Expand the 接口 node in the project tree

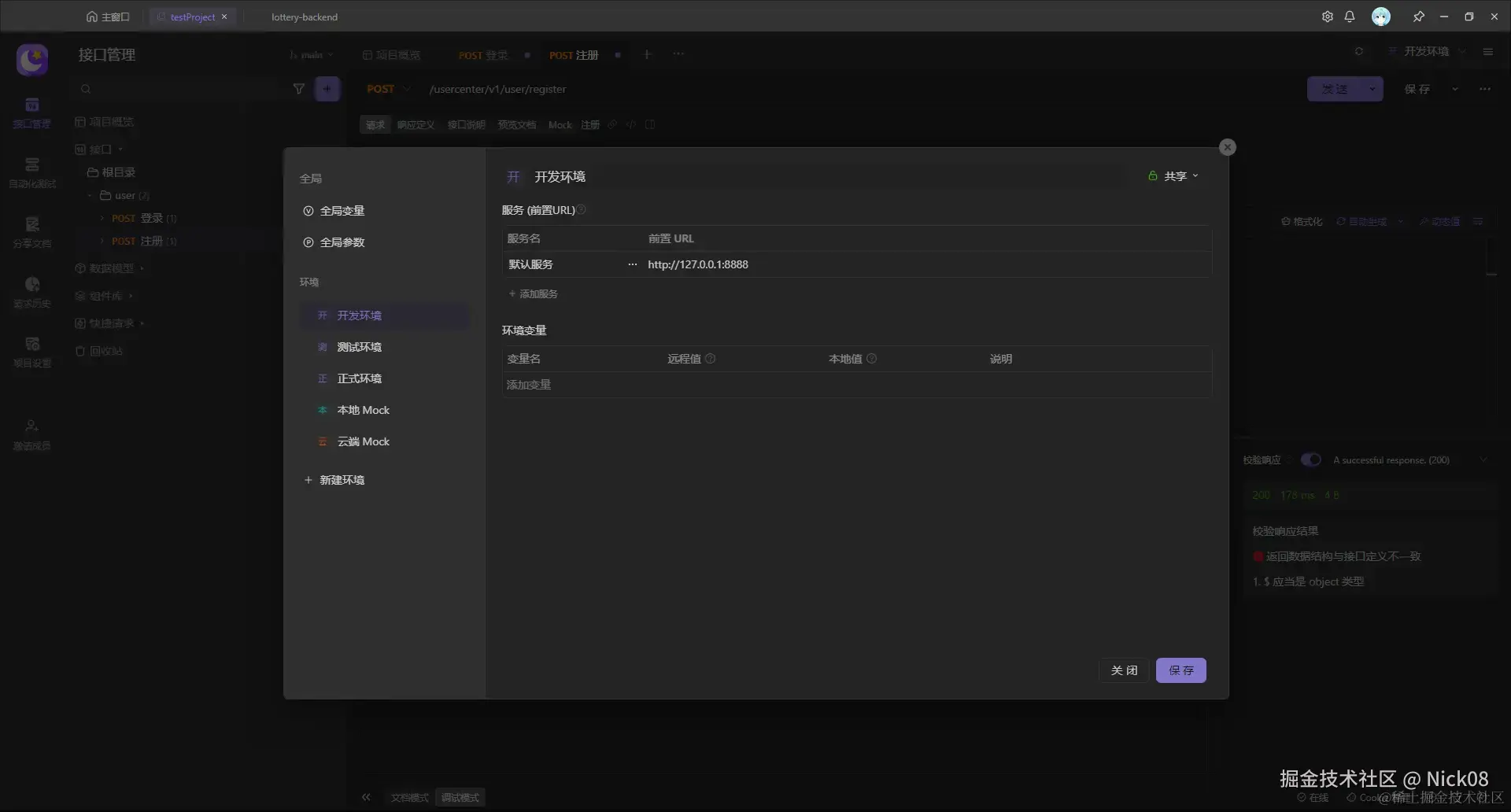[x=120, y=149]
